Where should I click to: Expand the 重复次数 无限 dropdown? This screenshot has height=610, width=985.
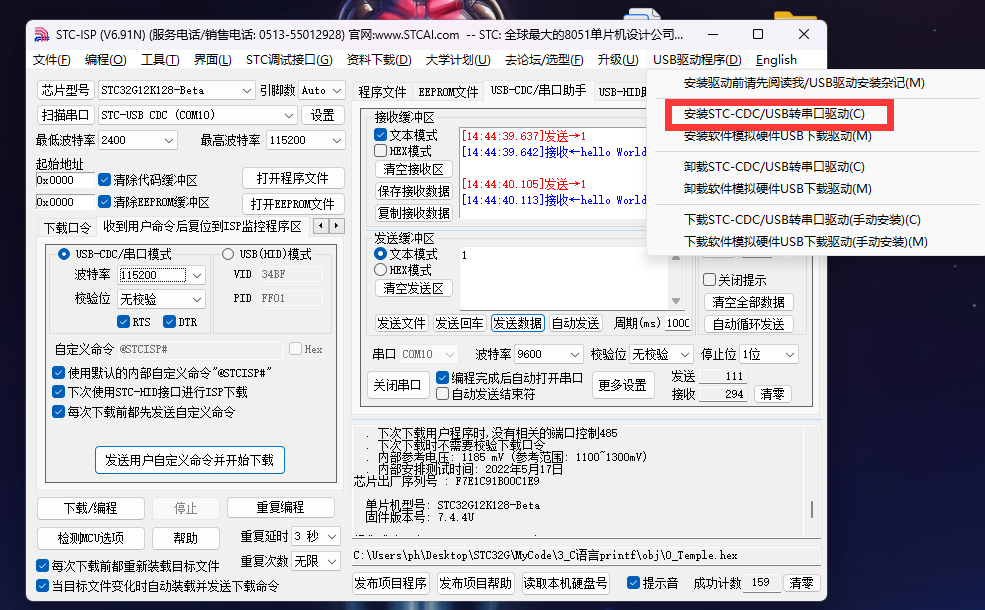click(x=332, y=561)
